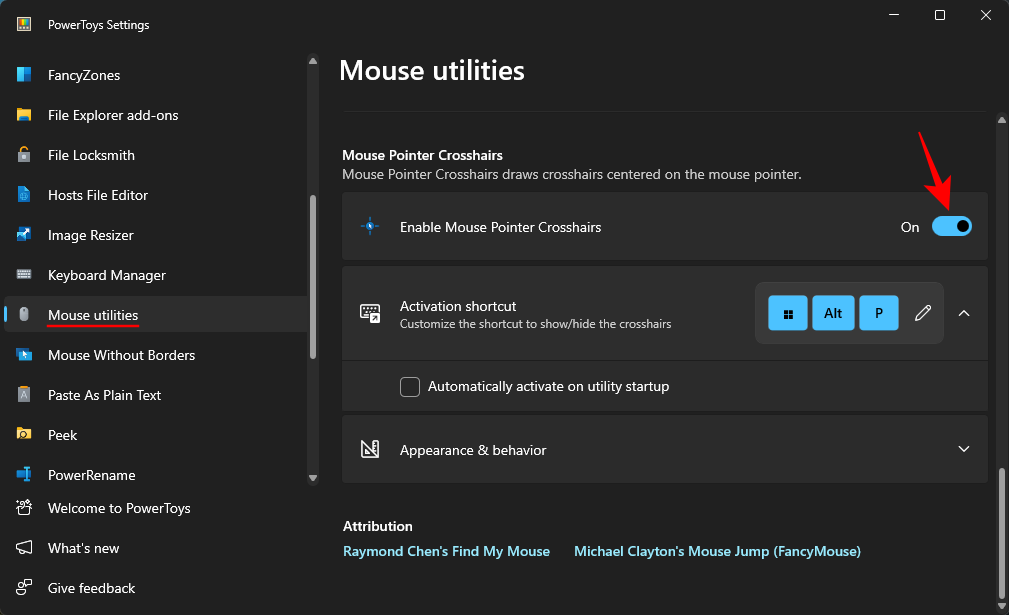Click the Mouse Without Borders icon

pos(24,354)
